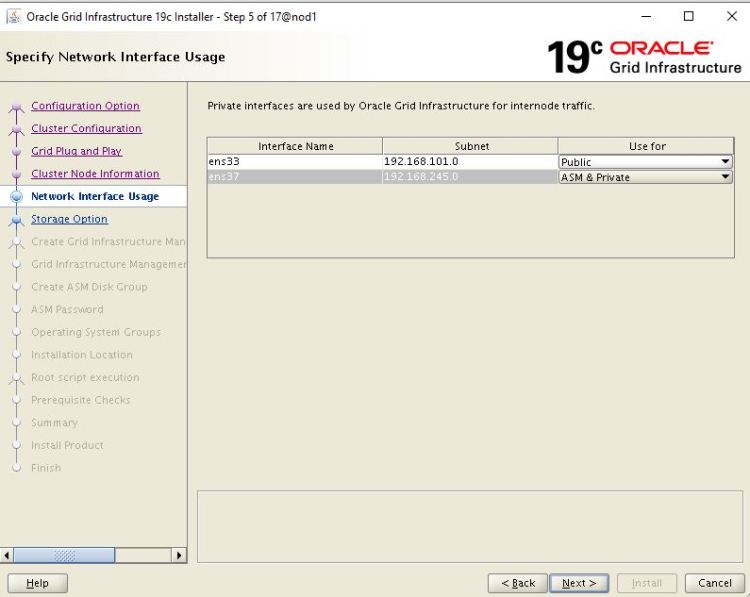Open the Use for dropdown for ens33
The width and height of the screenshot is (750, 597).
(725, 162)
